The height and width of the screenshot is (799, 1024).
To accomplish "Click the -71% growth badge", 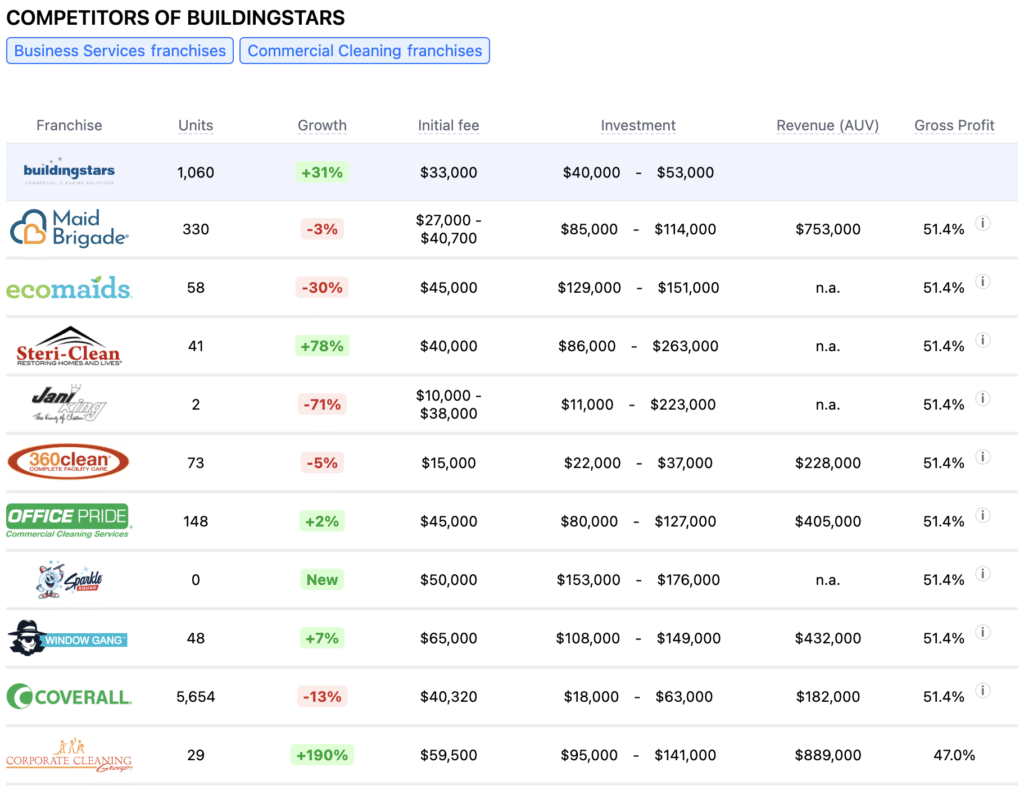I will pos(322,404).
